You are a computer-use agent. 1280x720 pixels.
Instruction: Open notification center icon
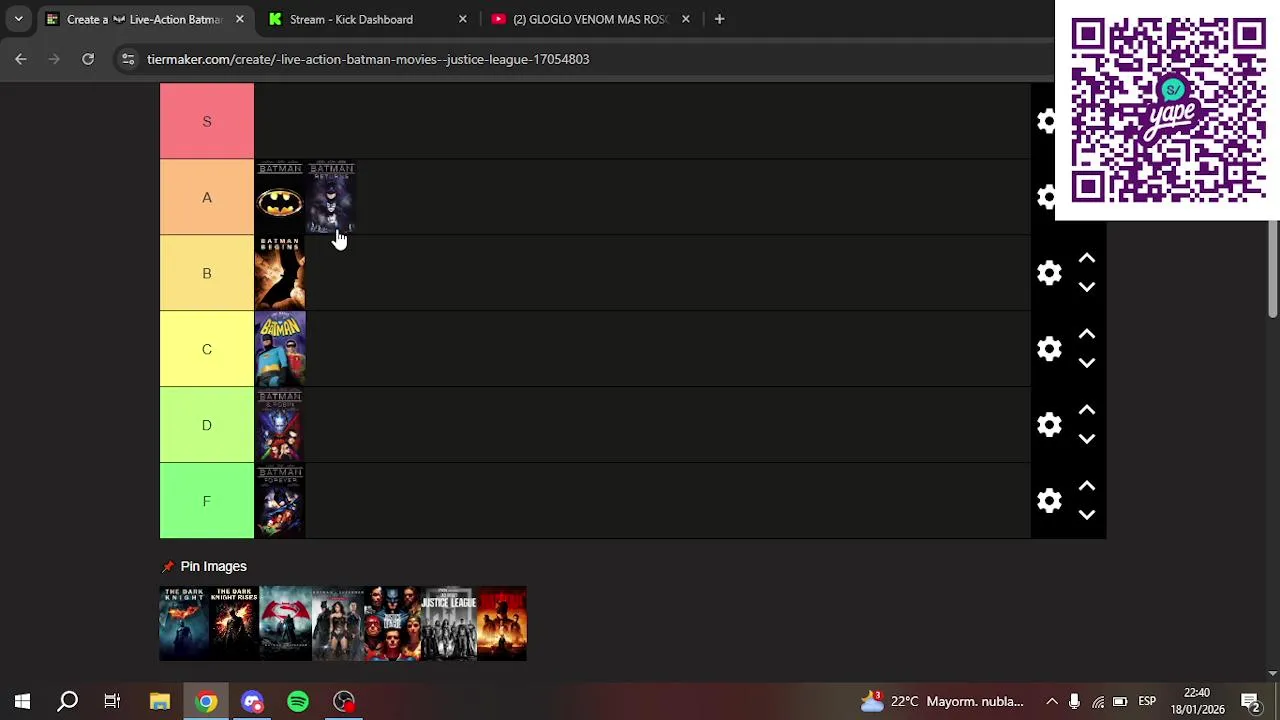tap(1250, 701)
